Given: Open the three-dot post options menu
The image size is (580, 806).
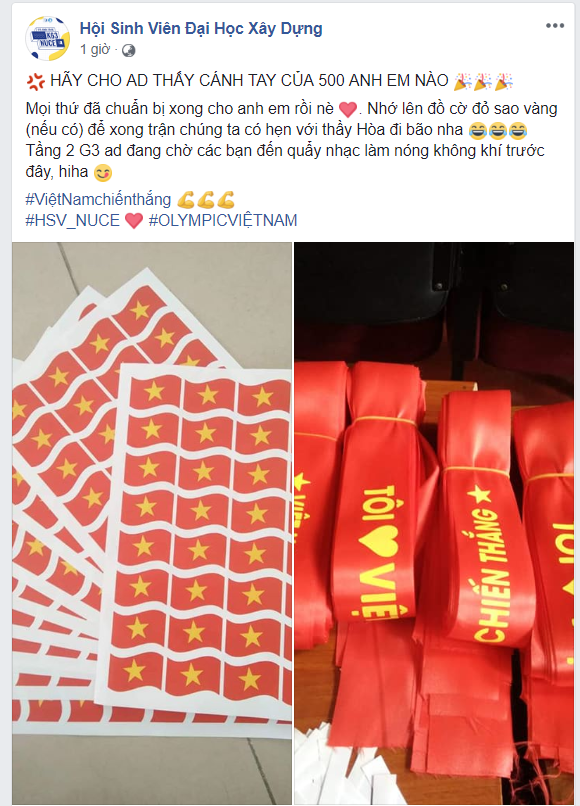Looking at the screenshot, I should pyautogui.click(x=555, y=26).
